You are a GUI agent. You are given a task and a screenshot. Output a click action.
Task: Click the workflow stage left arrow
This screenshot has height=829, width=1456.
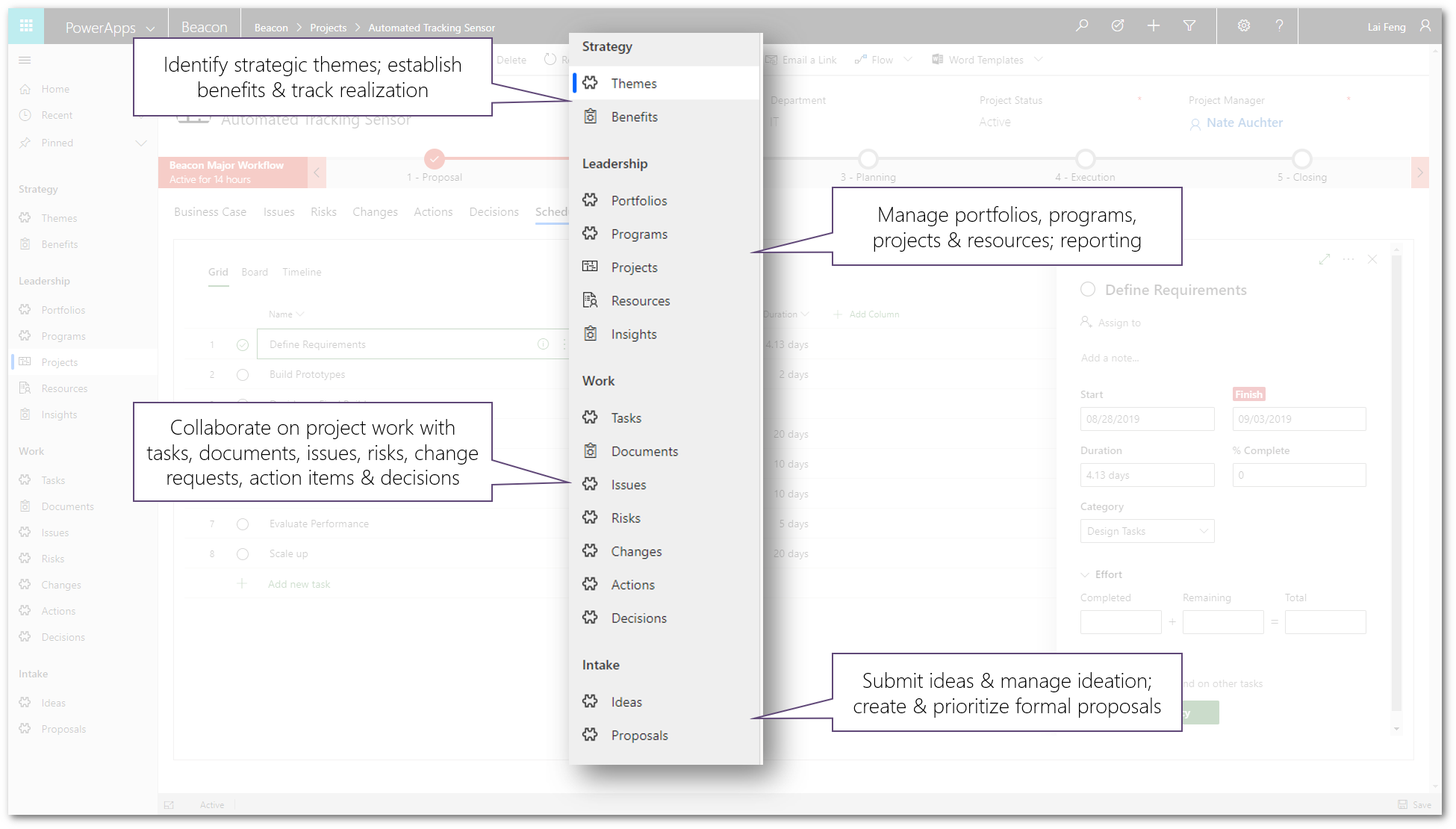[317, 173]
